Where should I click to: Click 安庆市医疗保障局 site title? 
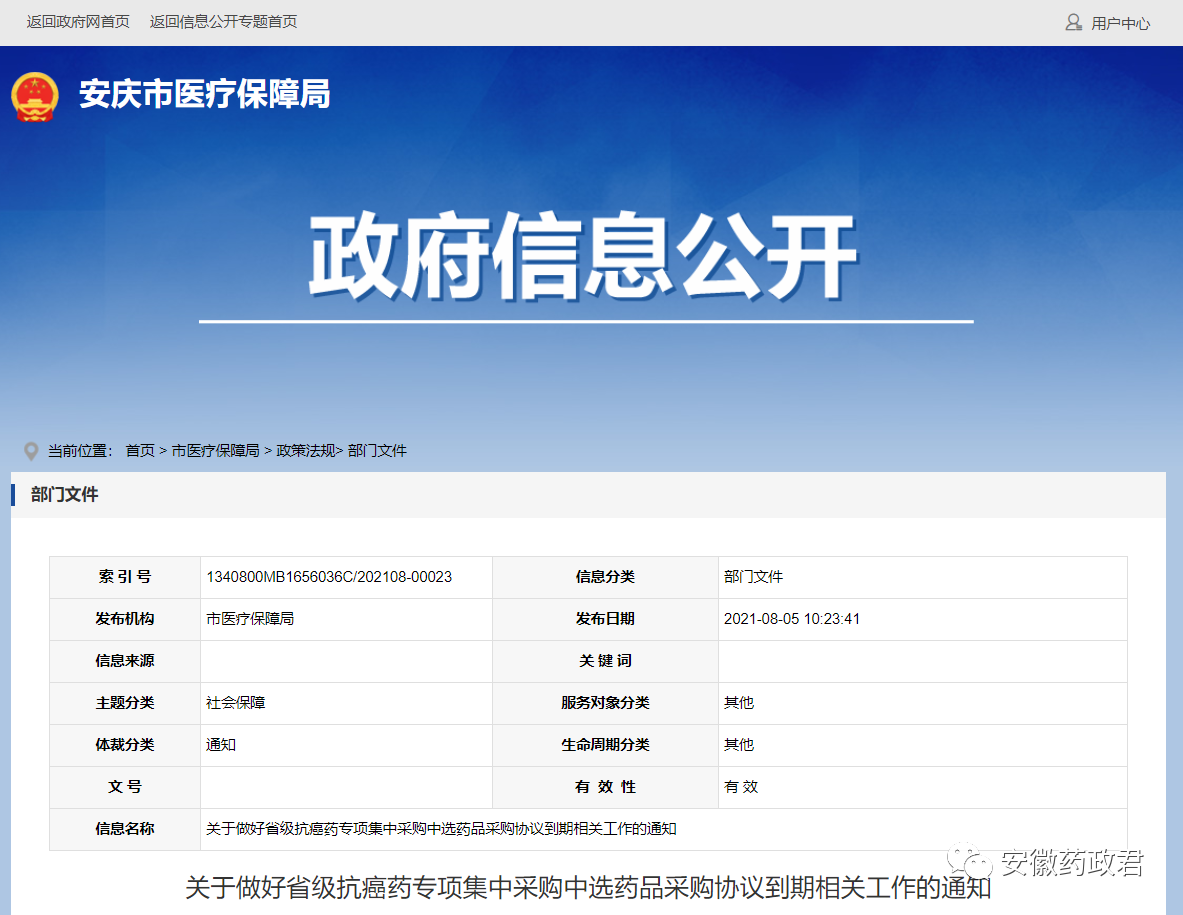click(204, 94)
